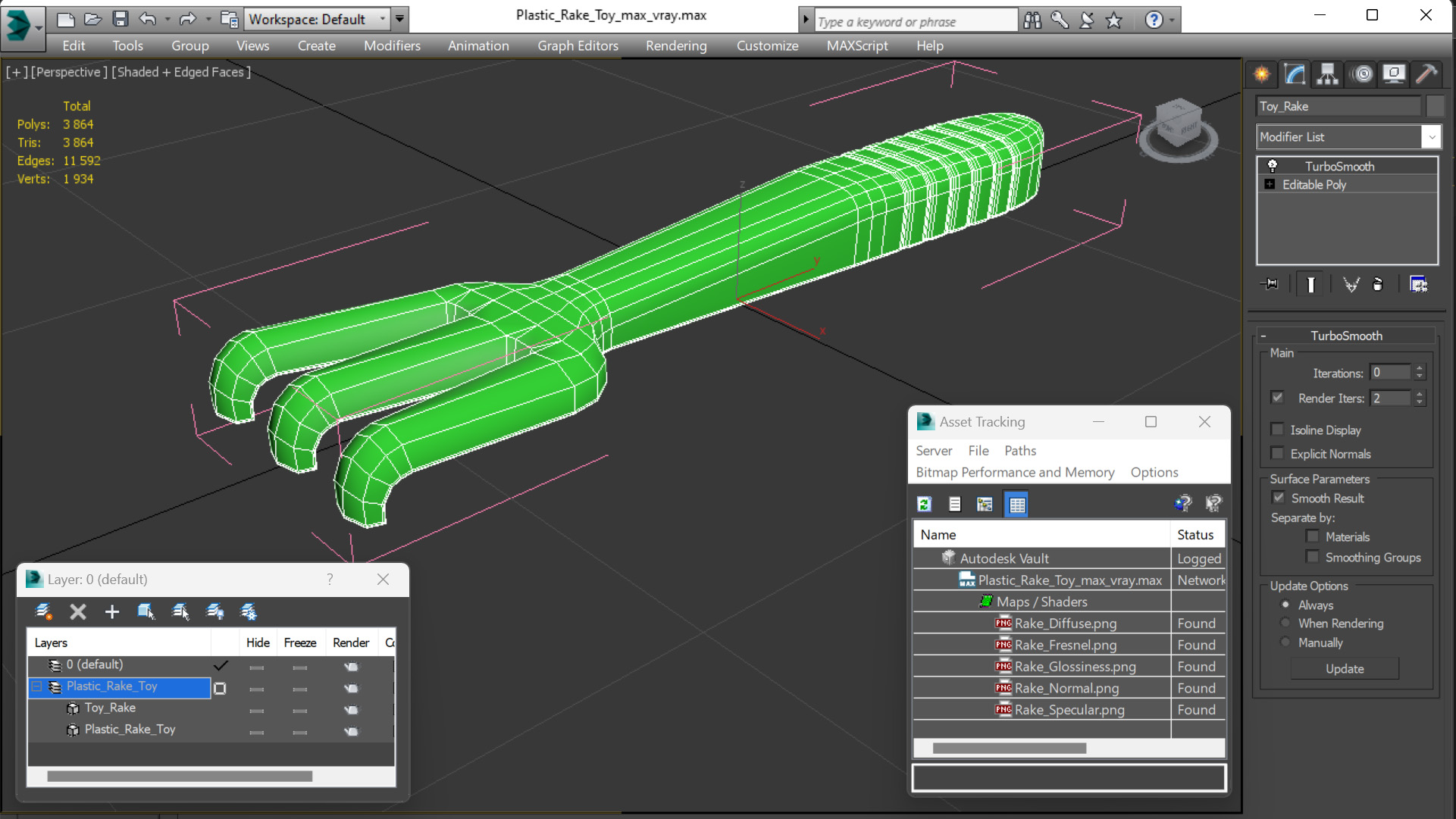1456x819 pixels.
Task: Enable the Isoline Display checkbox
Action: (x=1277, y=430)
